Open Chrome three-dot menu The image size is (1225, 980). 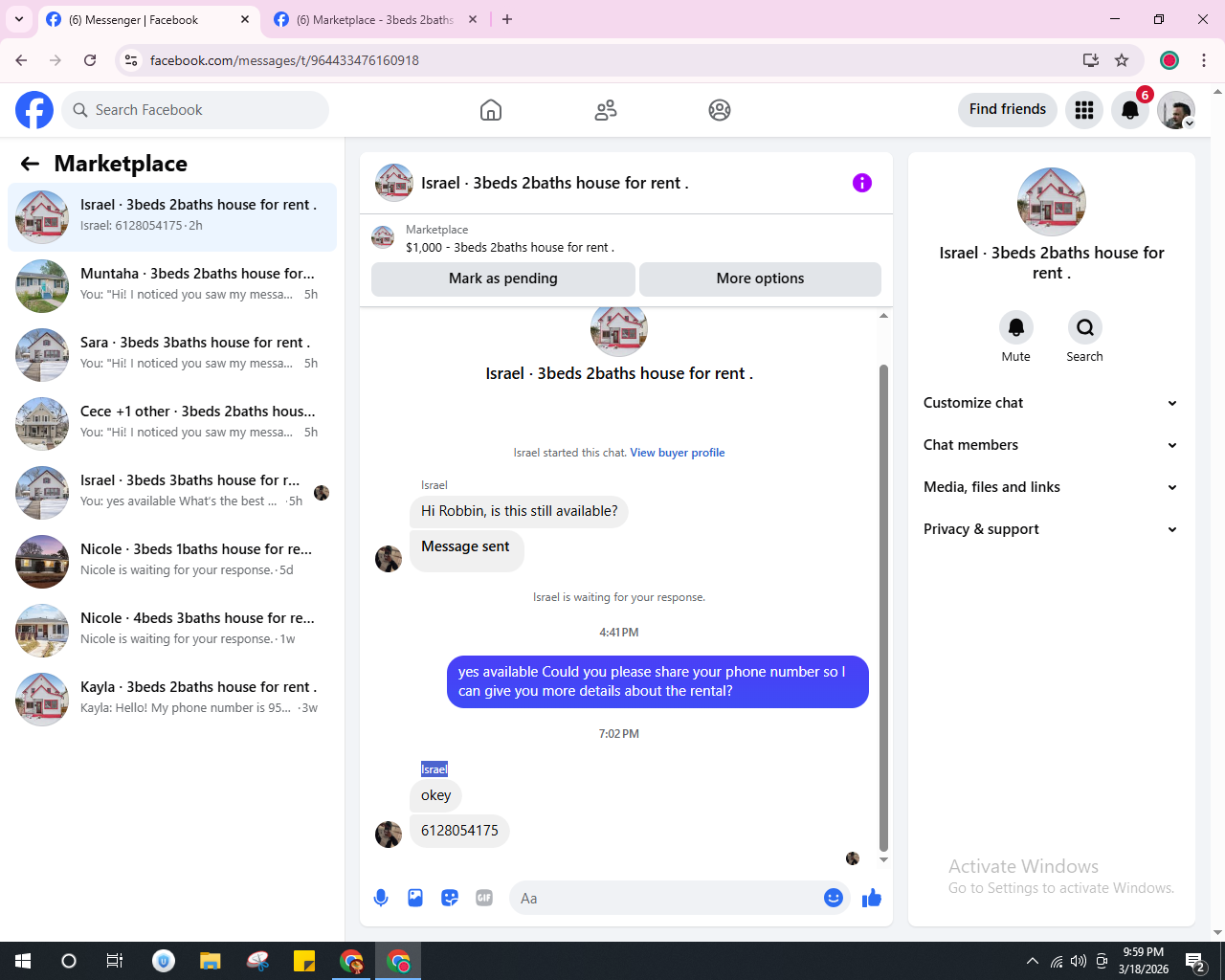[1204, 60]
